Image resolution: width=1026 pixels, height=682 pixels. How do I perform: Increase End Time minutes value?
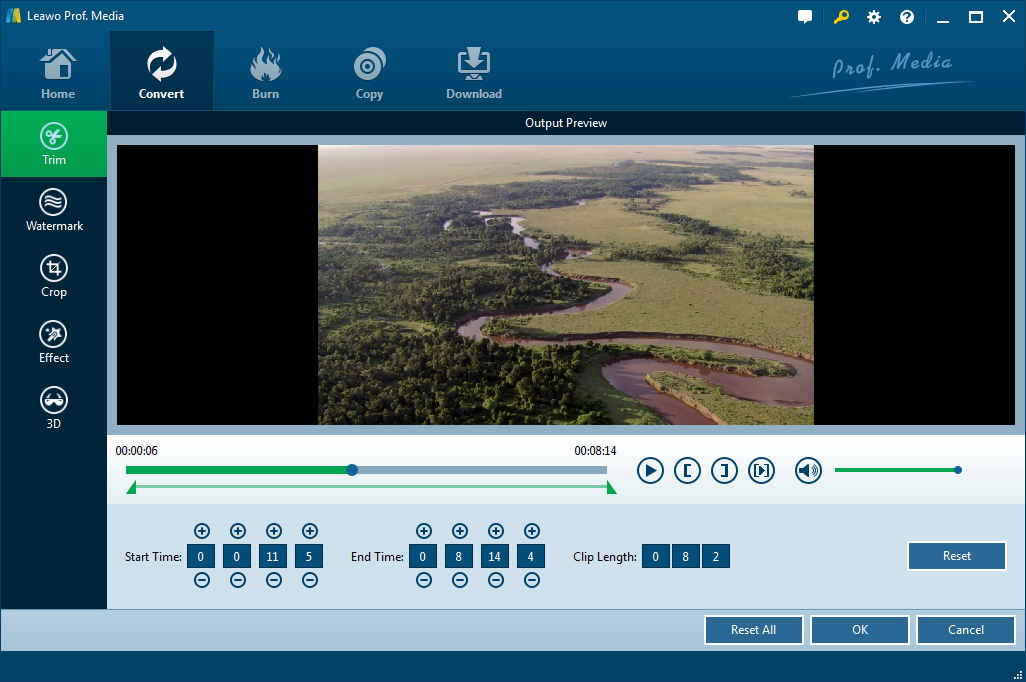(x=460, y=531)
